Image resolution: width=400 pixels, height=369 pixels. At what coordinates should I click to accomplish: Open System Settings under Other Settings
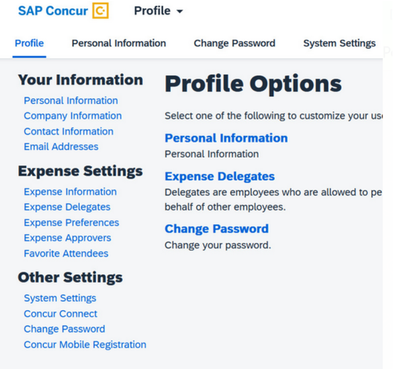60,298
